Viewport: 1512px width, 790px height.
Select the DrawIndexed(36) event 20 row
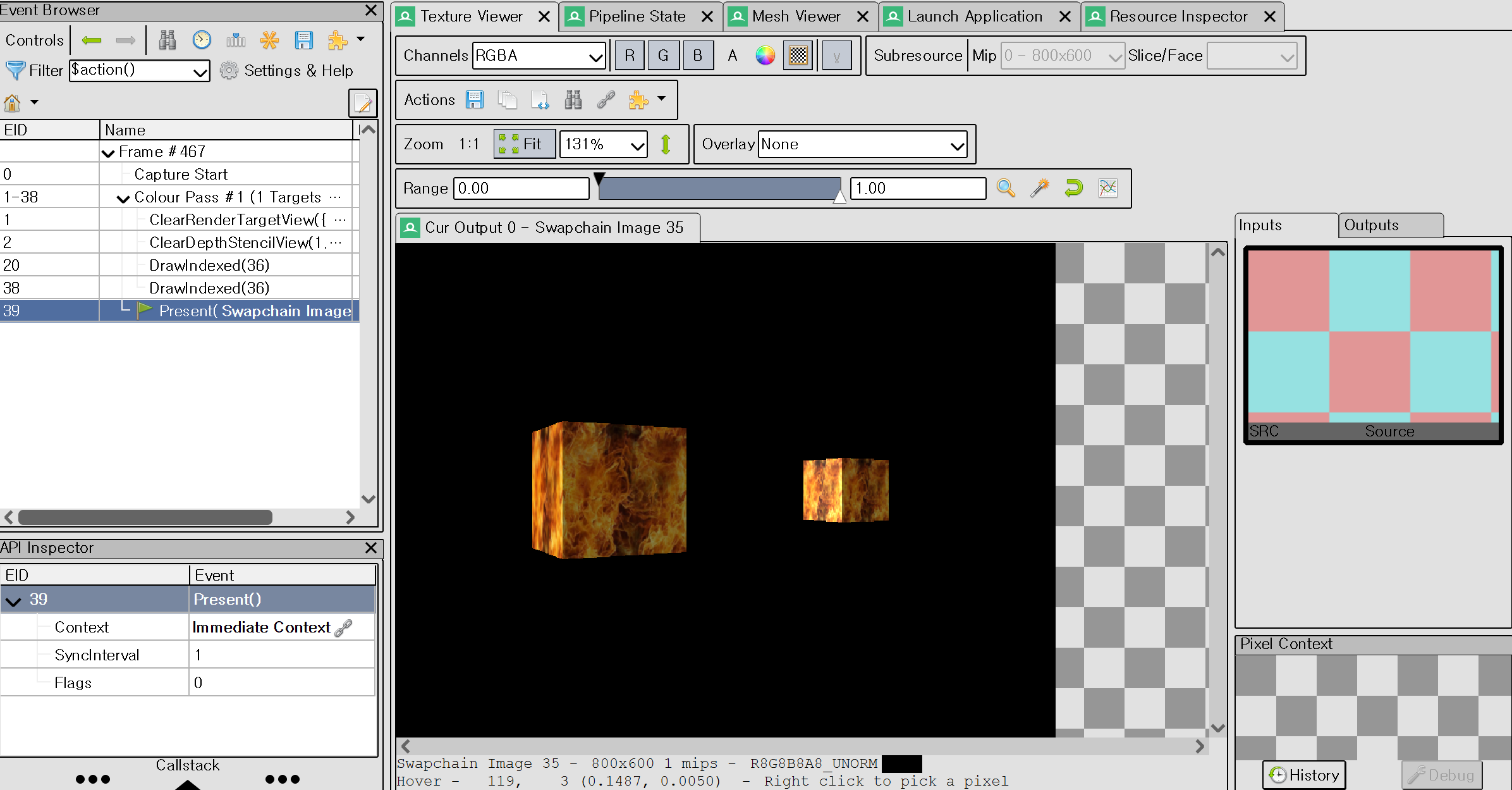[x=180, y=266]
